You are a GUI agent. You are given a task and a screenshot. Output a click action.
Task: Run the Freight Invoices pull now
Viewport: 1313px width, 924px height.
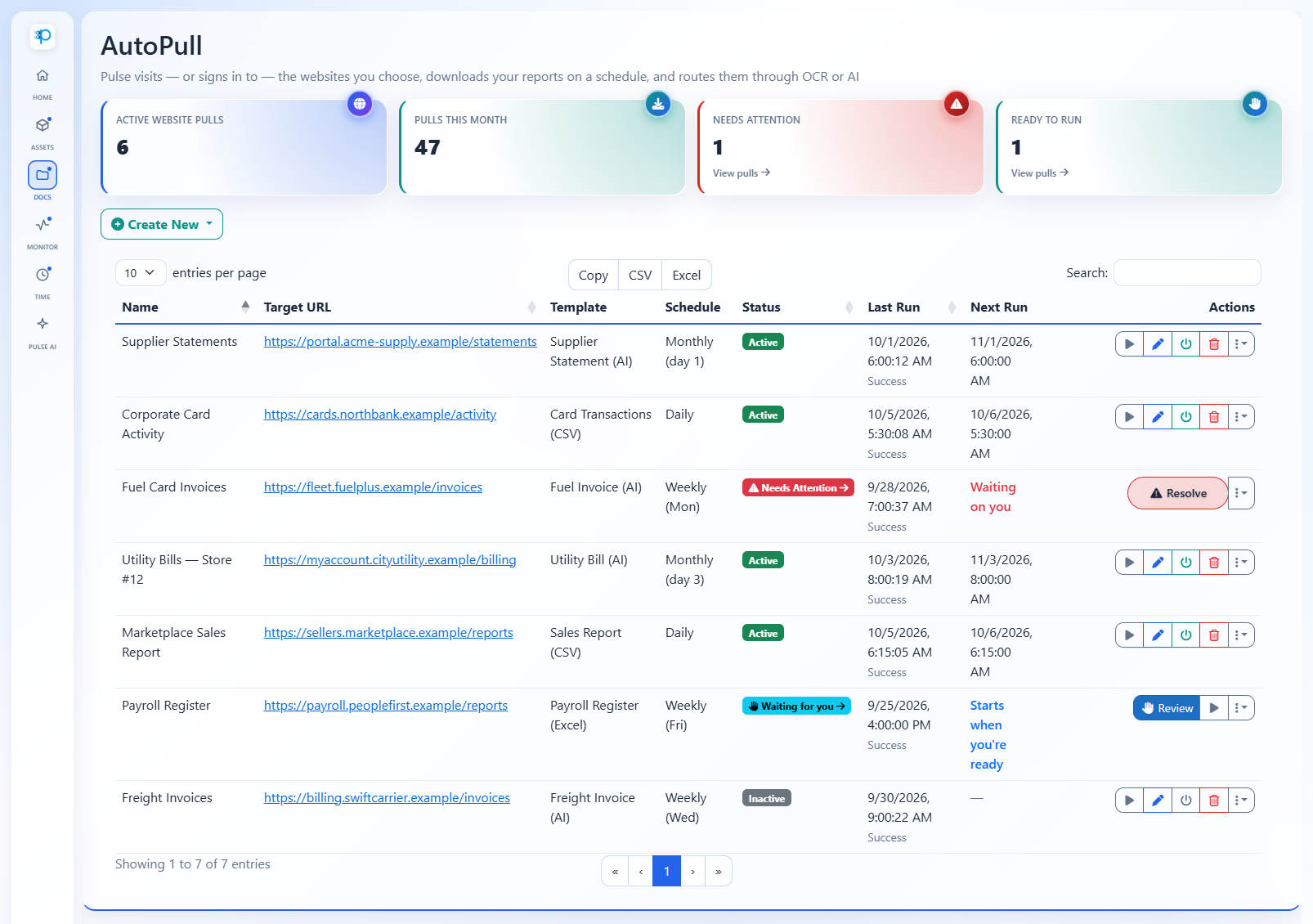(1129, 801)
